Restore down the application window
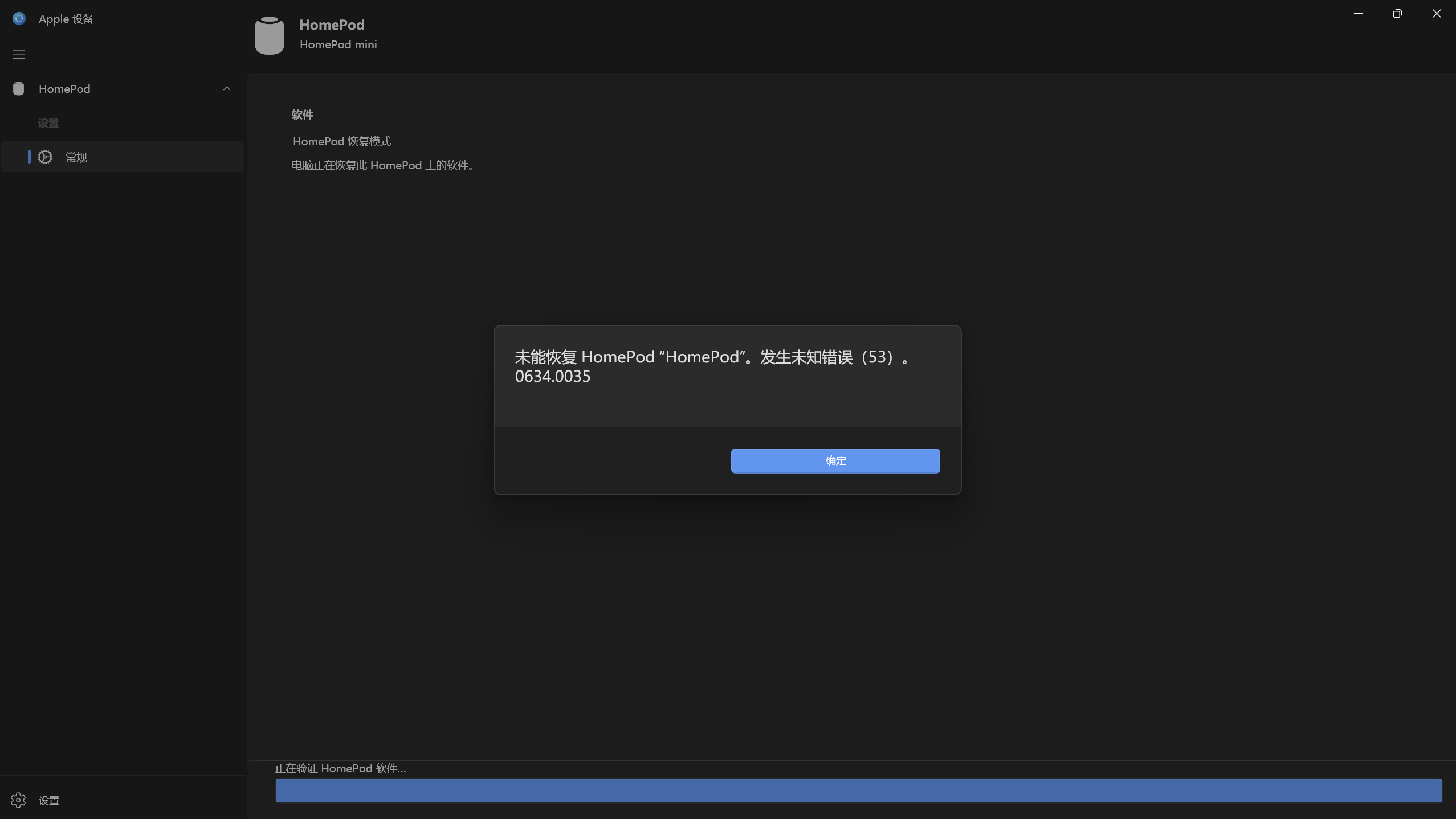Viewport: 1456px width, 819px height. (1397, 13)
